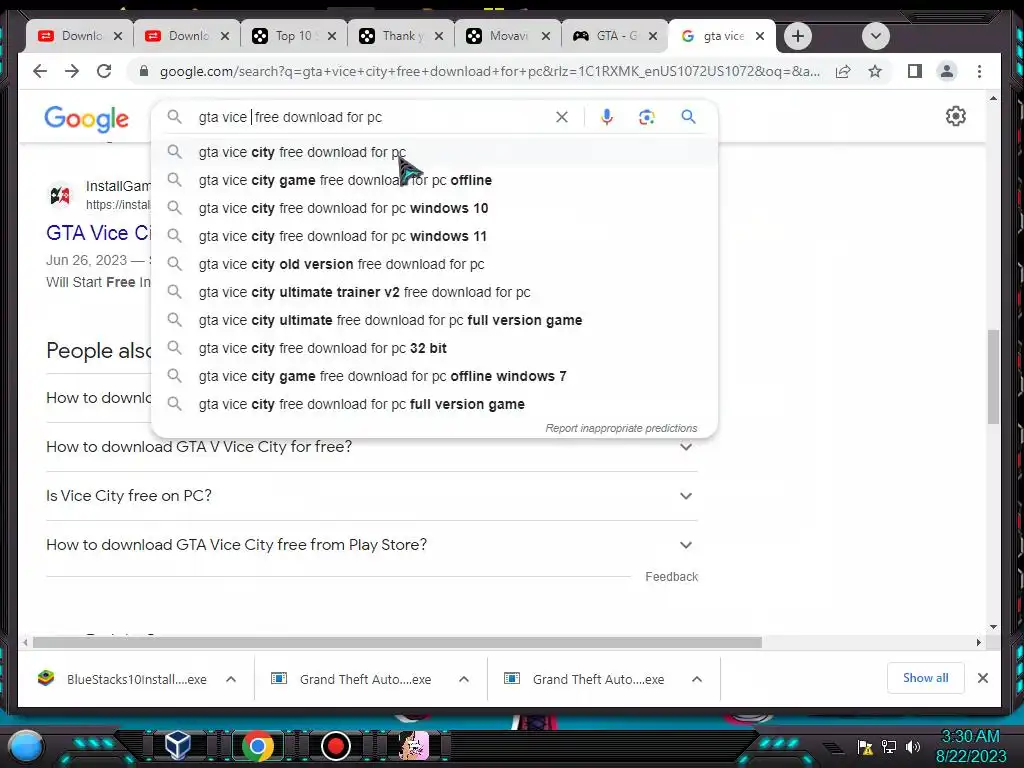Open the Chrome three-dot menu
The width and height of the screenshot is (1024, 768).
[979, 71]
